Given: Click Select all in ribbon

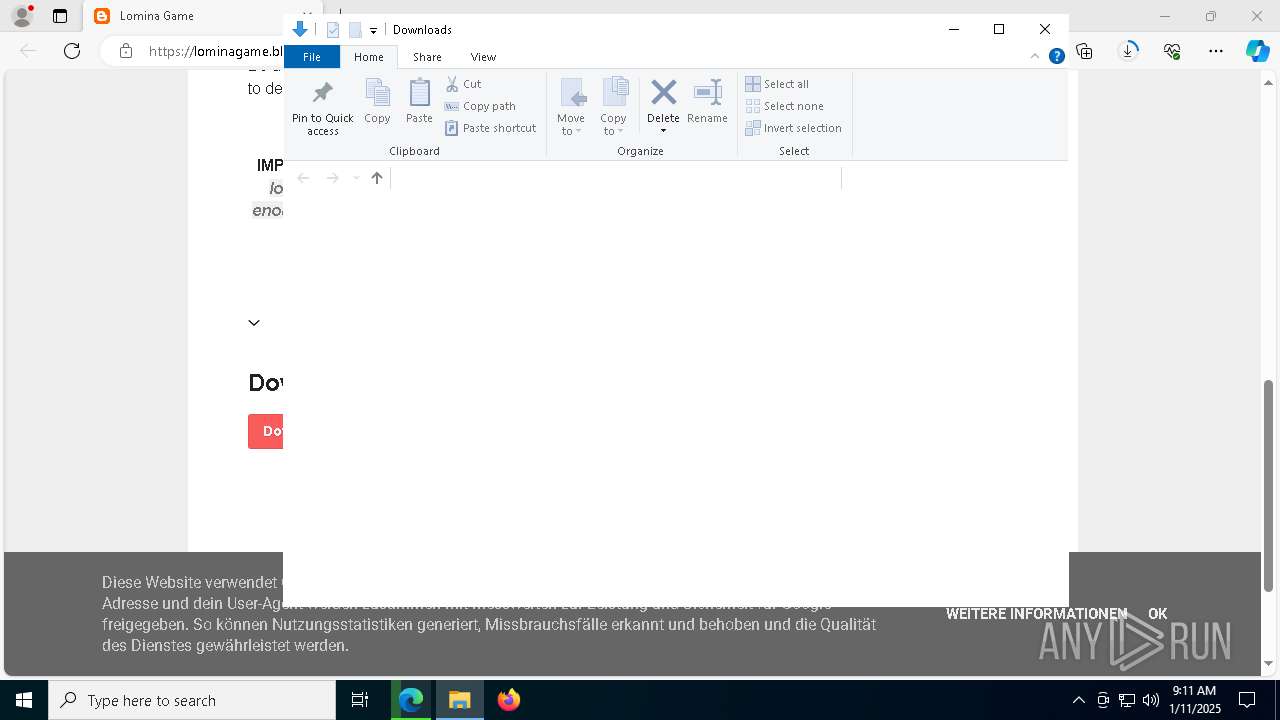Looking at the screenshot, I should click(777, 84).
